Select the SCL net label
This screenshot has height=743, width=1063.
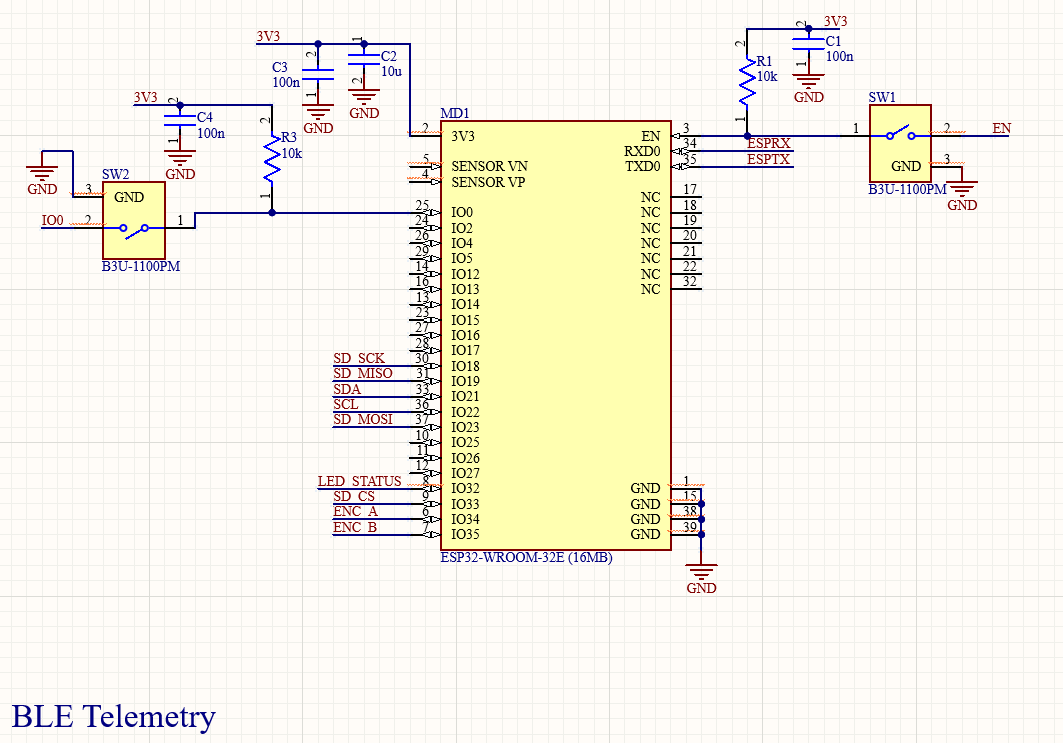(x=345, y=404)
